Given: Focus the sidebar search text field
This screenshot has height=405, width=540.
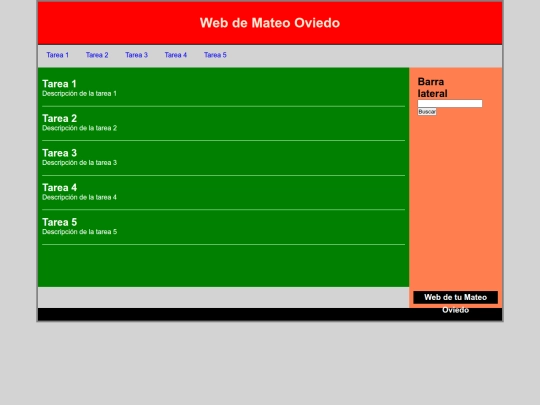Looking at the screenshot, I should [x=450, y=103].
